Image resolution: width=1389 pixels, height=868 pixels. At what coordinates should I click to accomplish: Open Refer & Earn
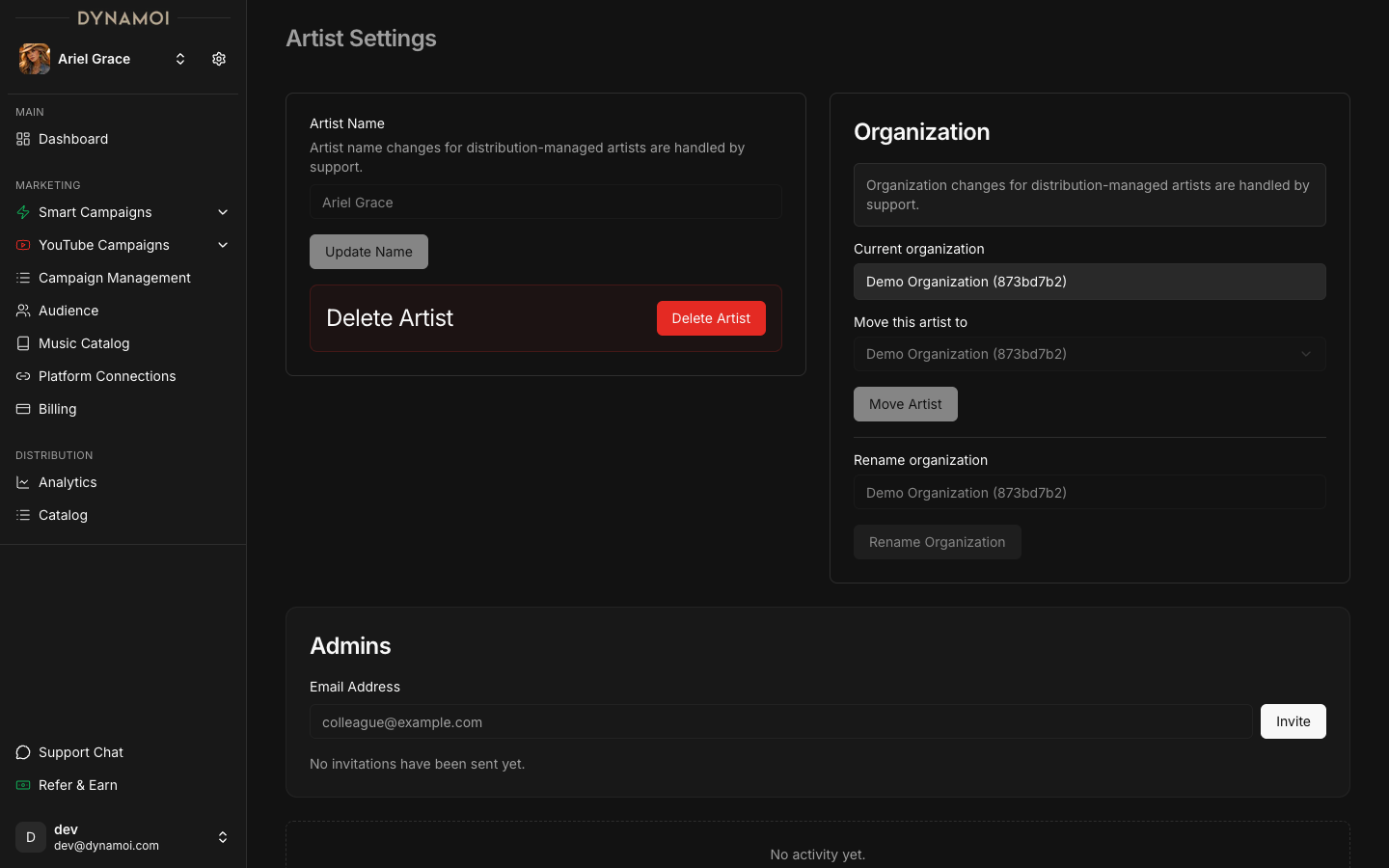coord(78,785)
